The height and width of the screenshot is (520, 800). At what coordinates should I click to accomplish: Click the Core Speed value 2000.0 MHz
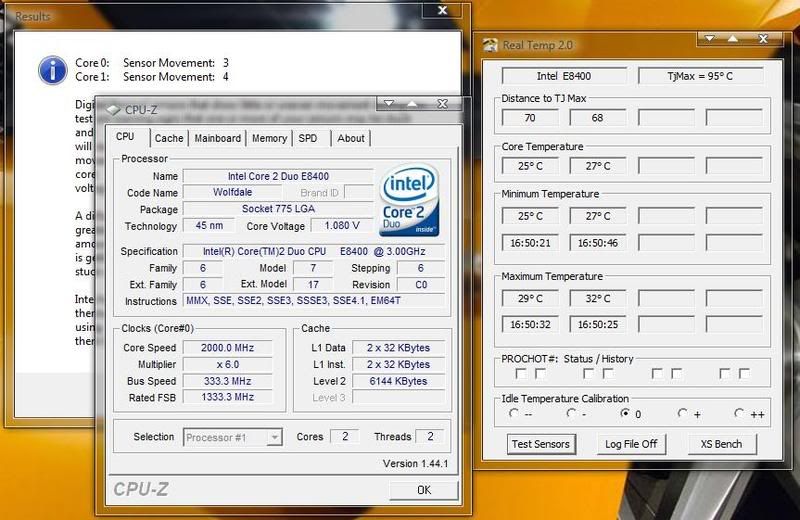pos(228,348)
